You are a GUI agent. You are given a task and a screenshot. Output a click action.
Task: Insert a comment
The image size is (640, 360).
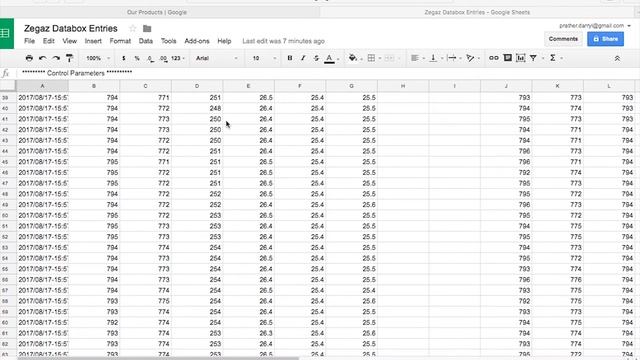507,58
